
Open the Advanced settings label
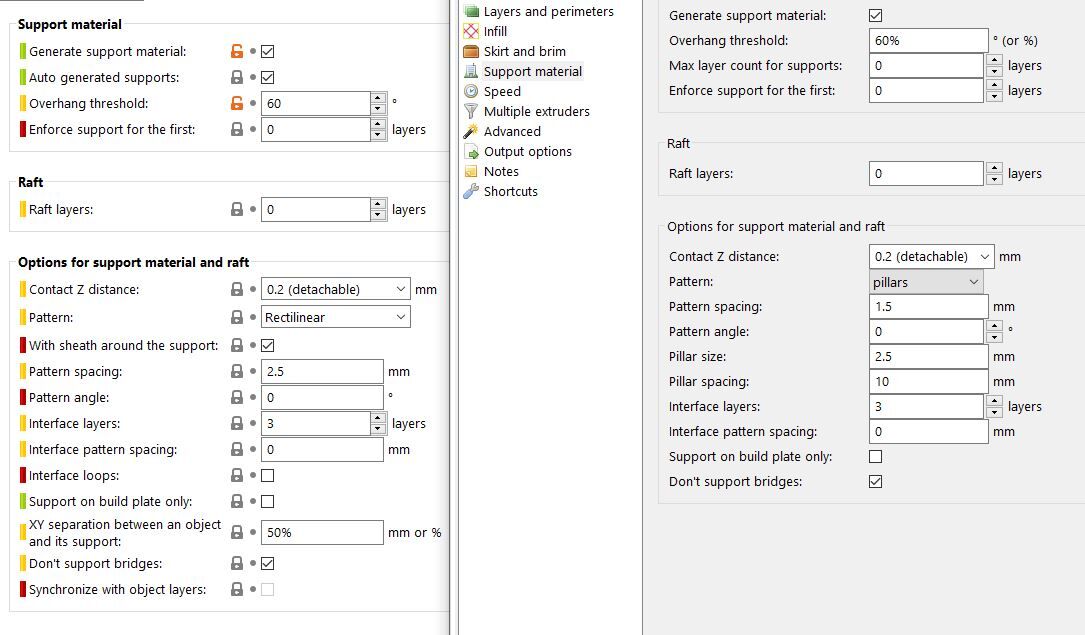512,131
